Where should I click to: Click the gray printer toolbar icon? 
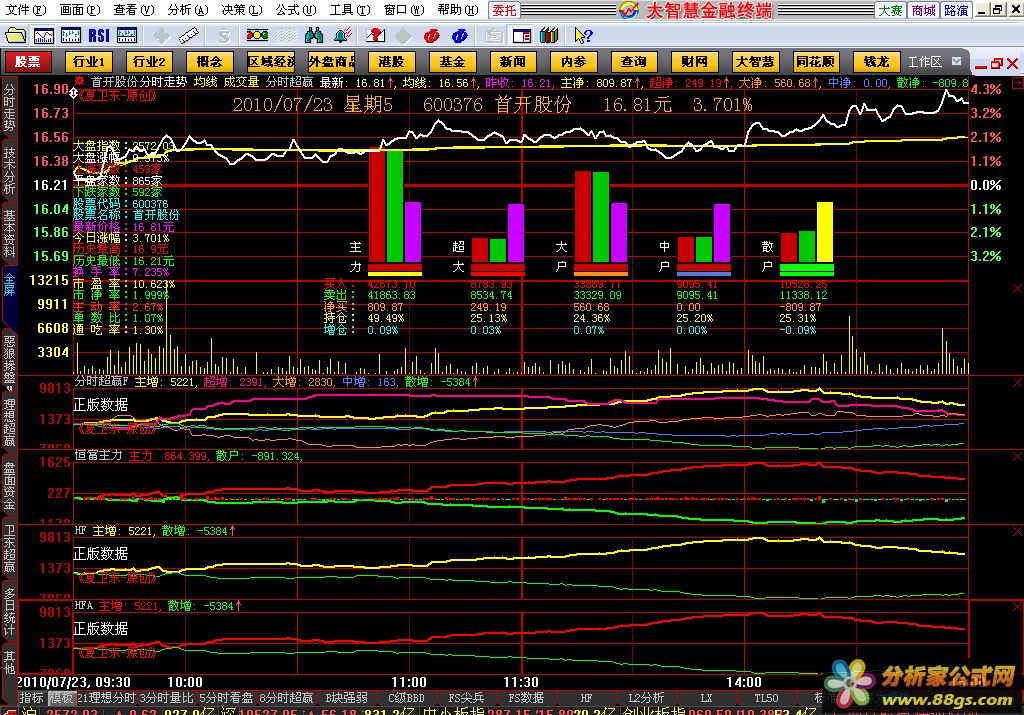pyautogui.click(x=494, y=35)
